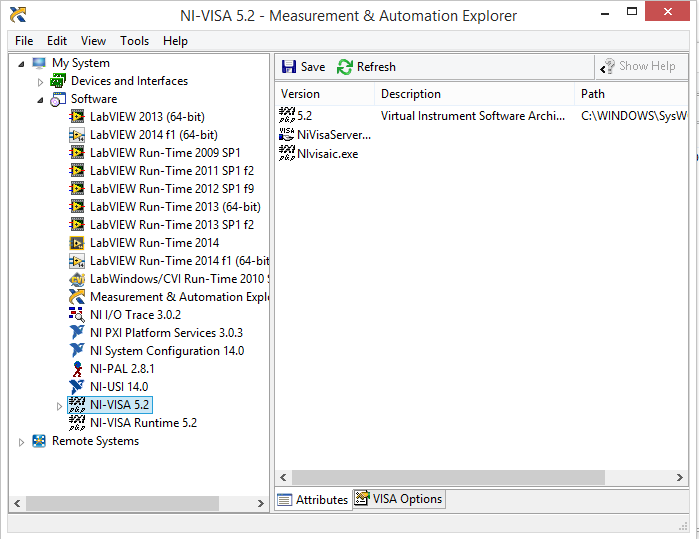
Task: Select the NI I/O Trace 3.0.2 label
Action: 136,315
